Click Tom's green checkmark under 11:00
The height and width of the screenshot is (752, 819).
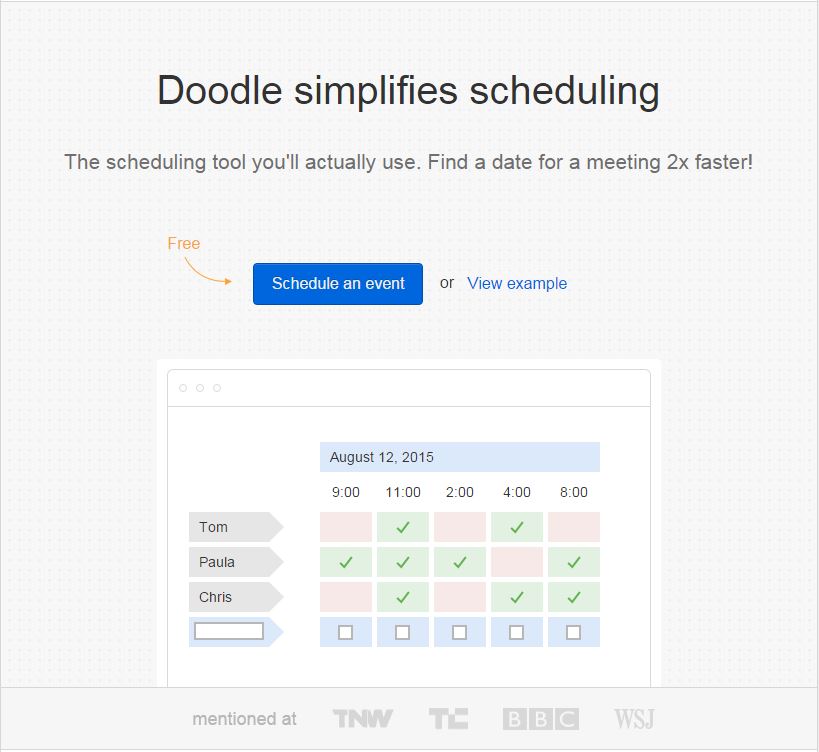click(x=403, y=527)
